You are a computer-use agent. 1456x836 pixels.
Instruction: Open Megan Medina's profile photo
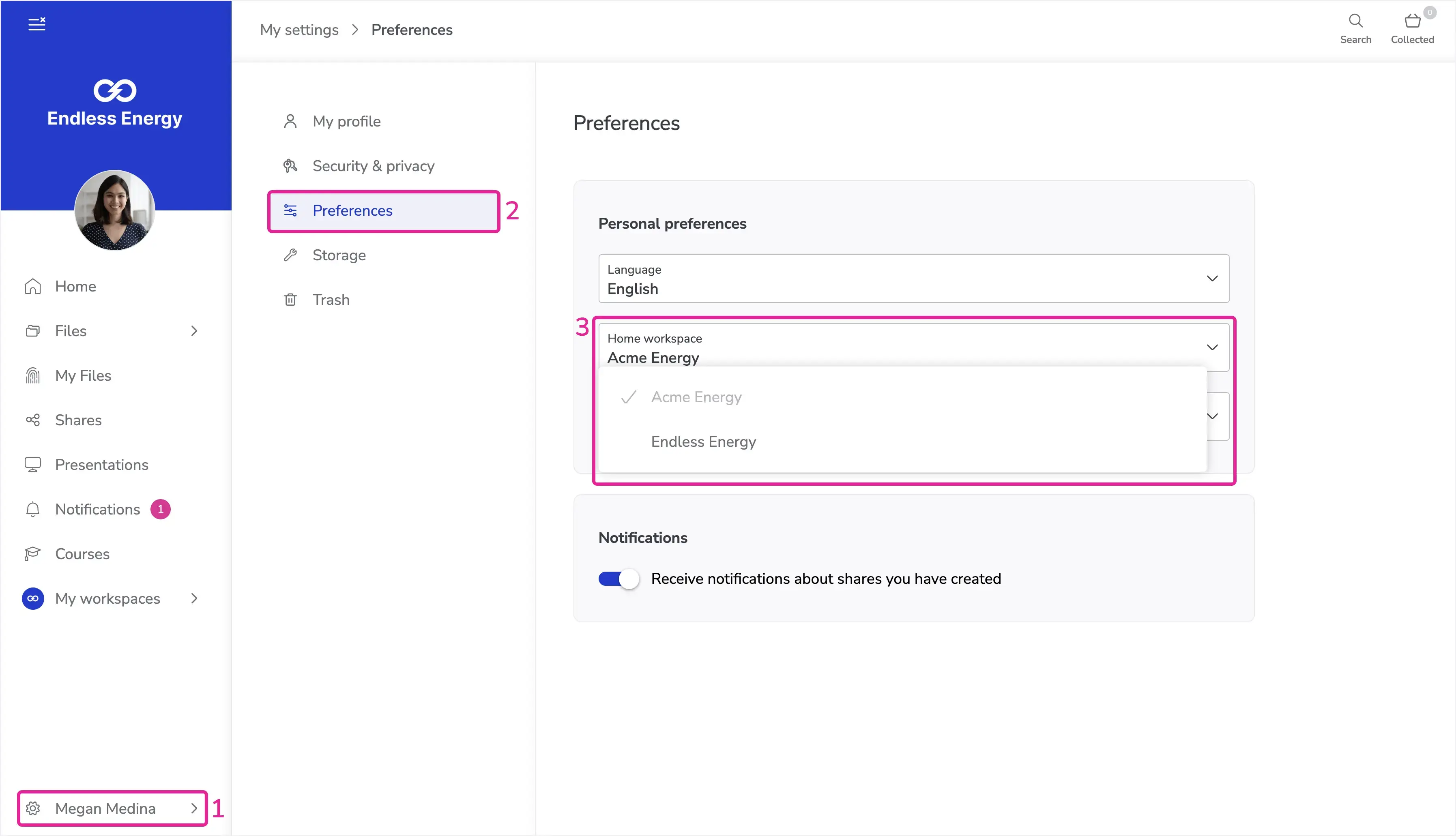115,210
